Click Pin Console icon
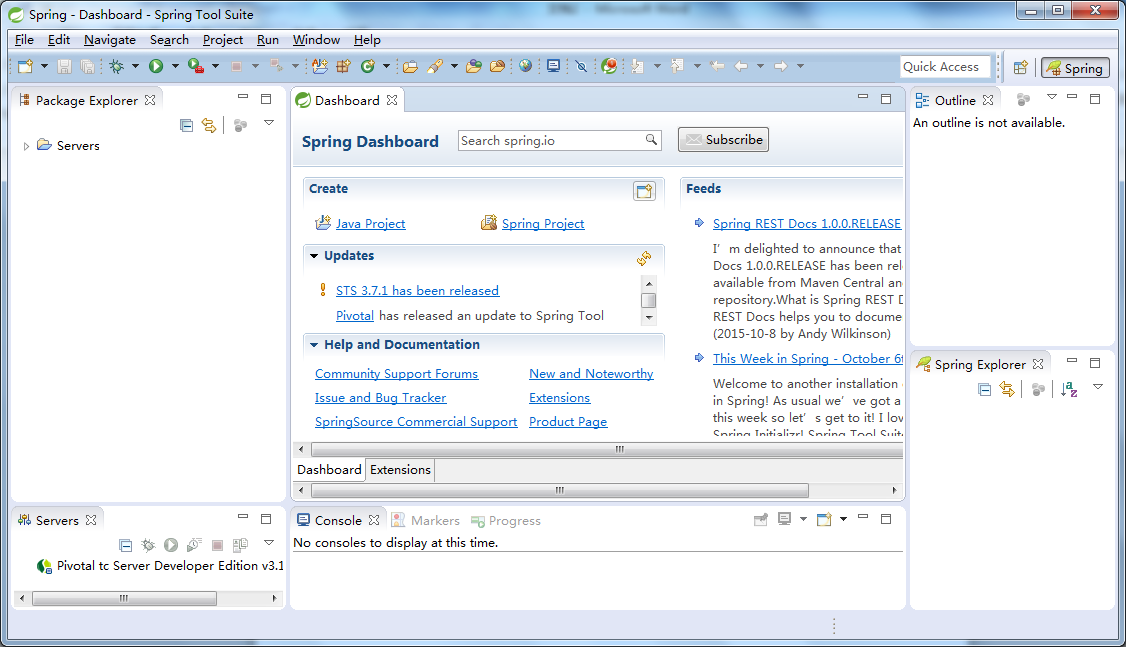The height and width of the screenshot is (647, 1126). tap(761, 519)
